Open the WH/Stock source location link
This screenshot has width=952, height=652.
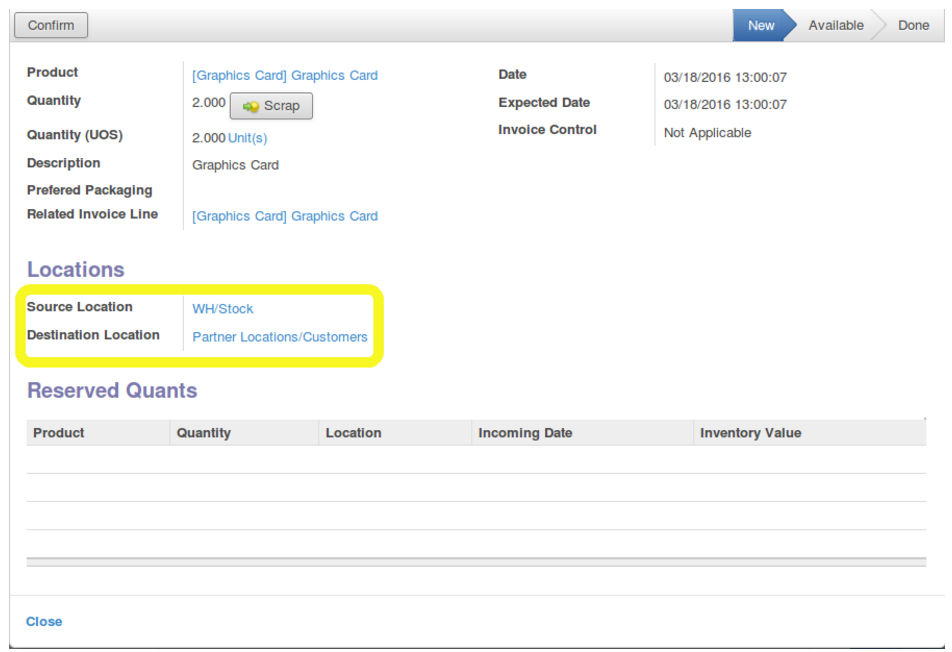[x=223, y=308]
